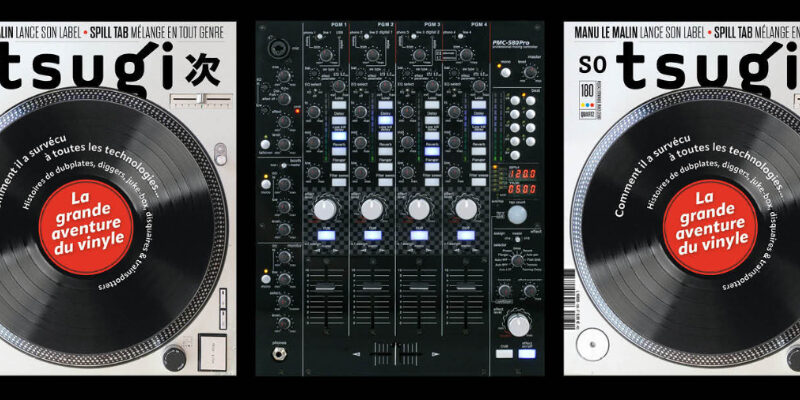Click the PGM 3 low EQ knob
The height and width of the screenshot is (400, 800).
(407, 172)
